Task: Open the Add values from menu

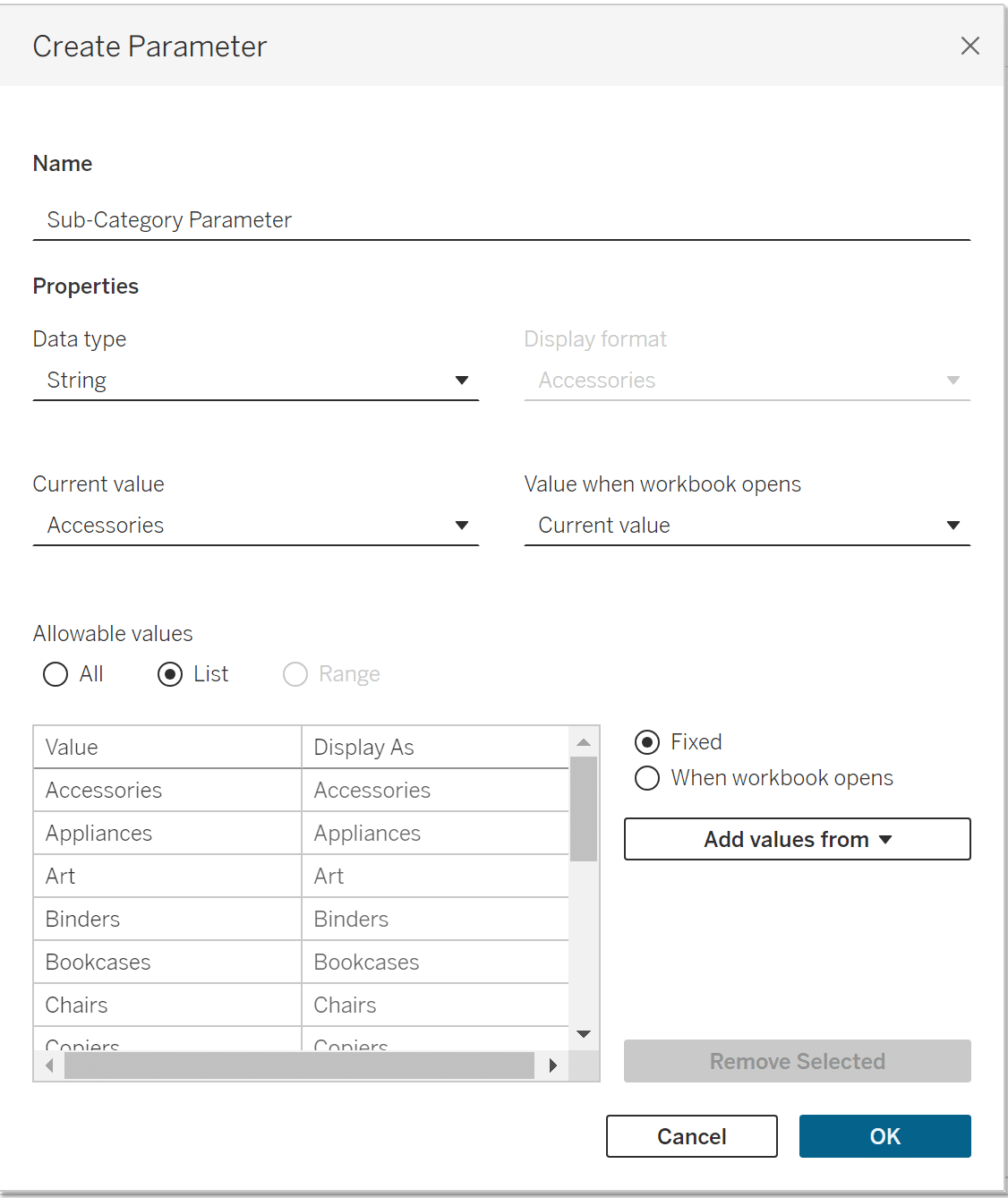Action: [797, 839]
